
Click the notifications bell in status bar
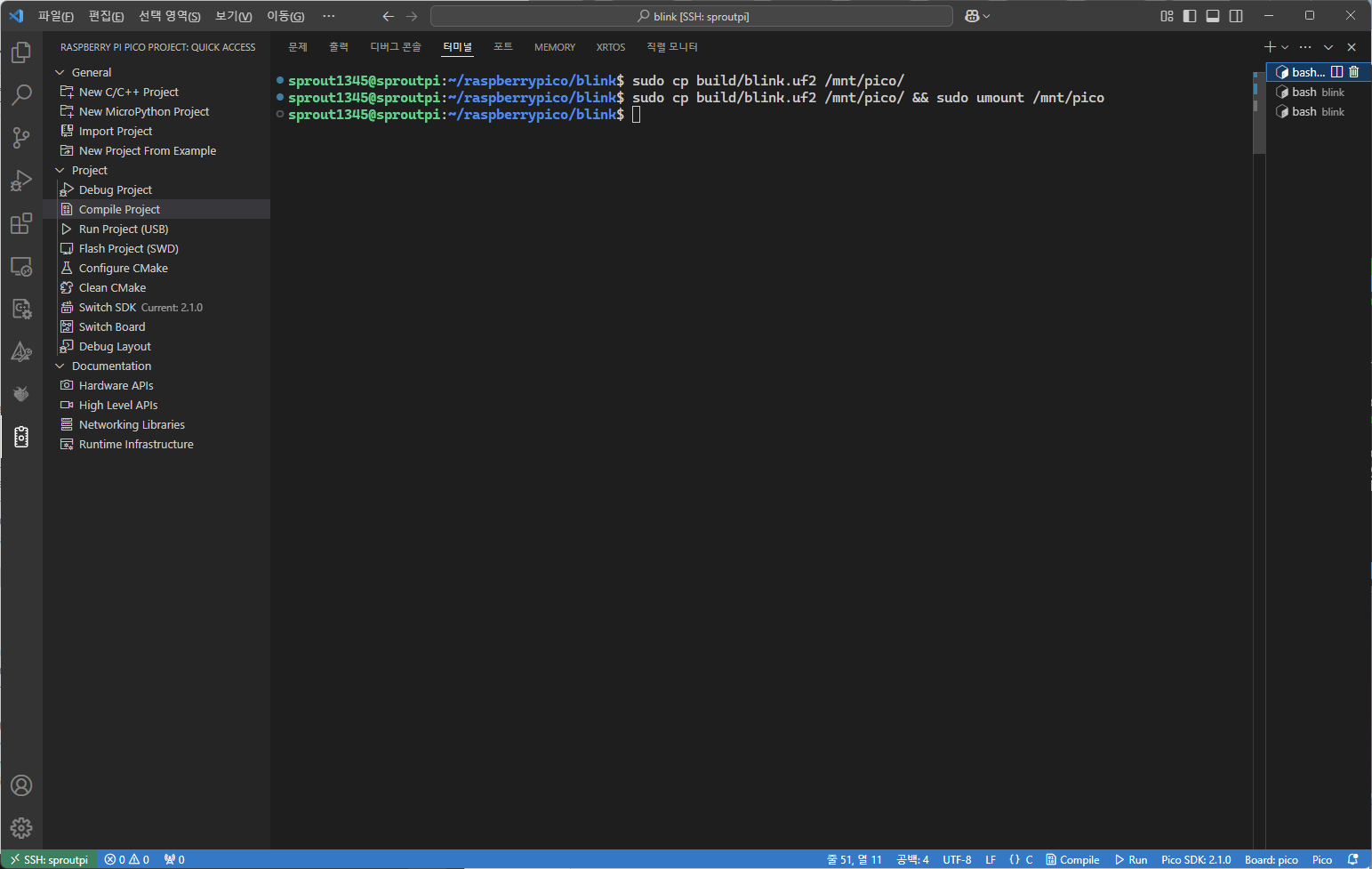[1353, 859]
